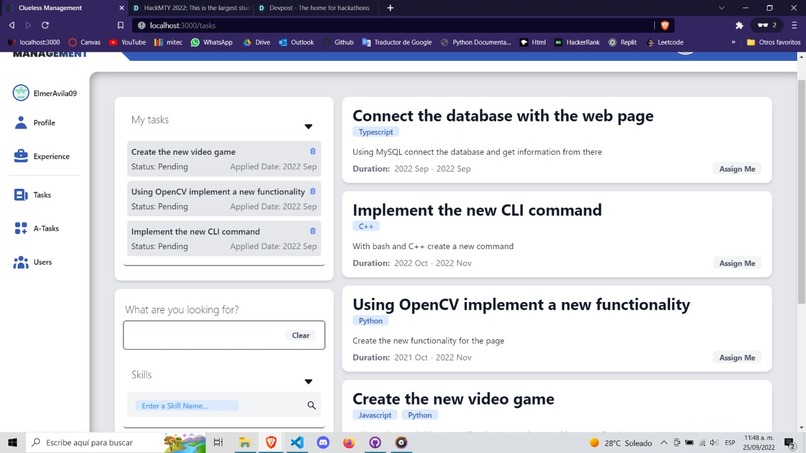Open the browser tab search dropdown
This screenshot has width=806, height=453.
click(x=722, y=8)
